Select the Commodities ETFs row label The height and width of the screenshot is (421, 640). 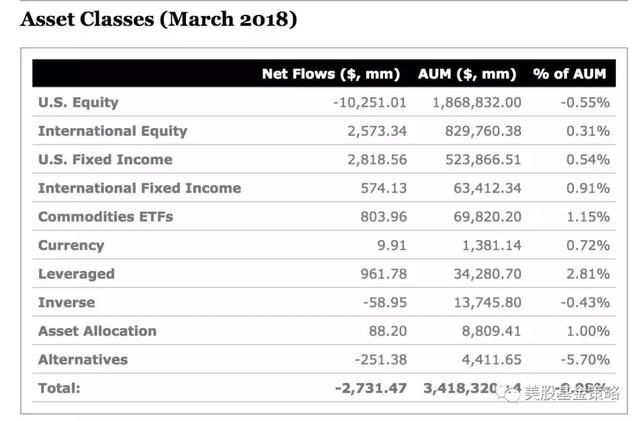(x=105, y=216)
